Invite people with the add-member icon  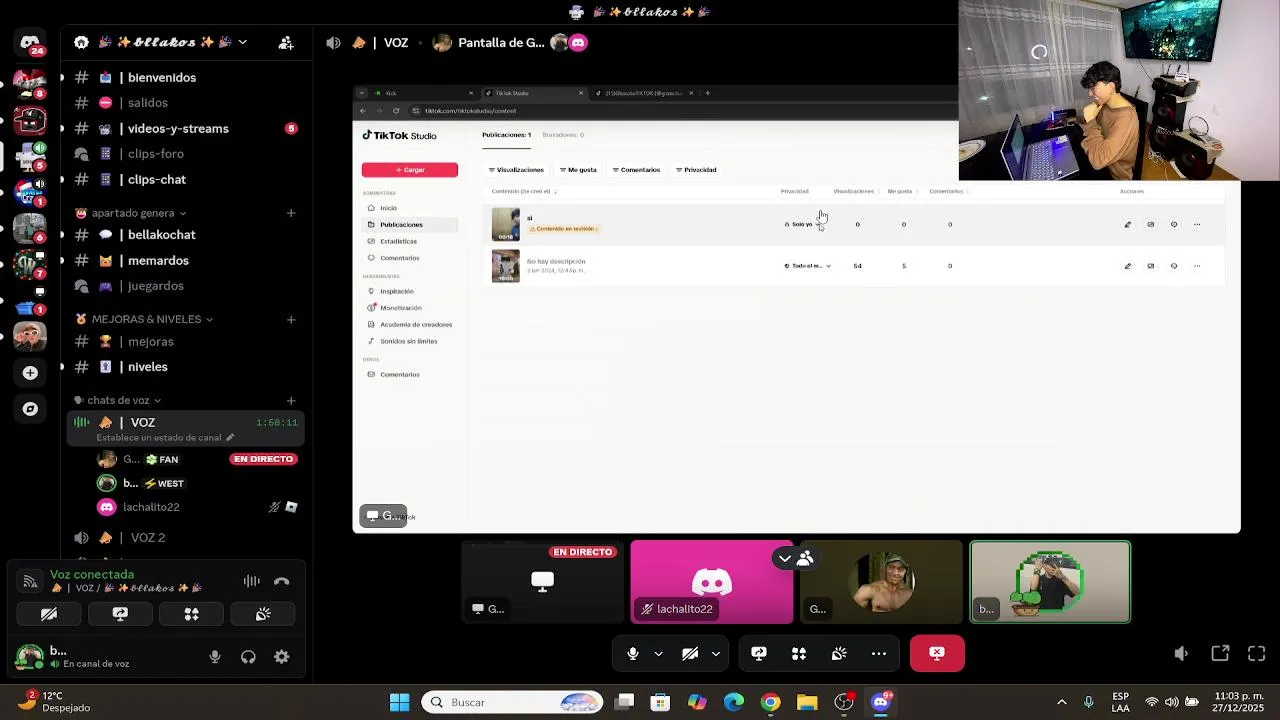[x=286, y=43]
